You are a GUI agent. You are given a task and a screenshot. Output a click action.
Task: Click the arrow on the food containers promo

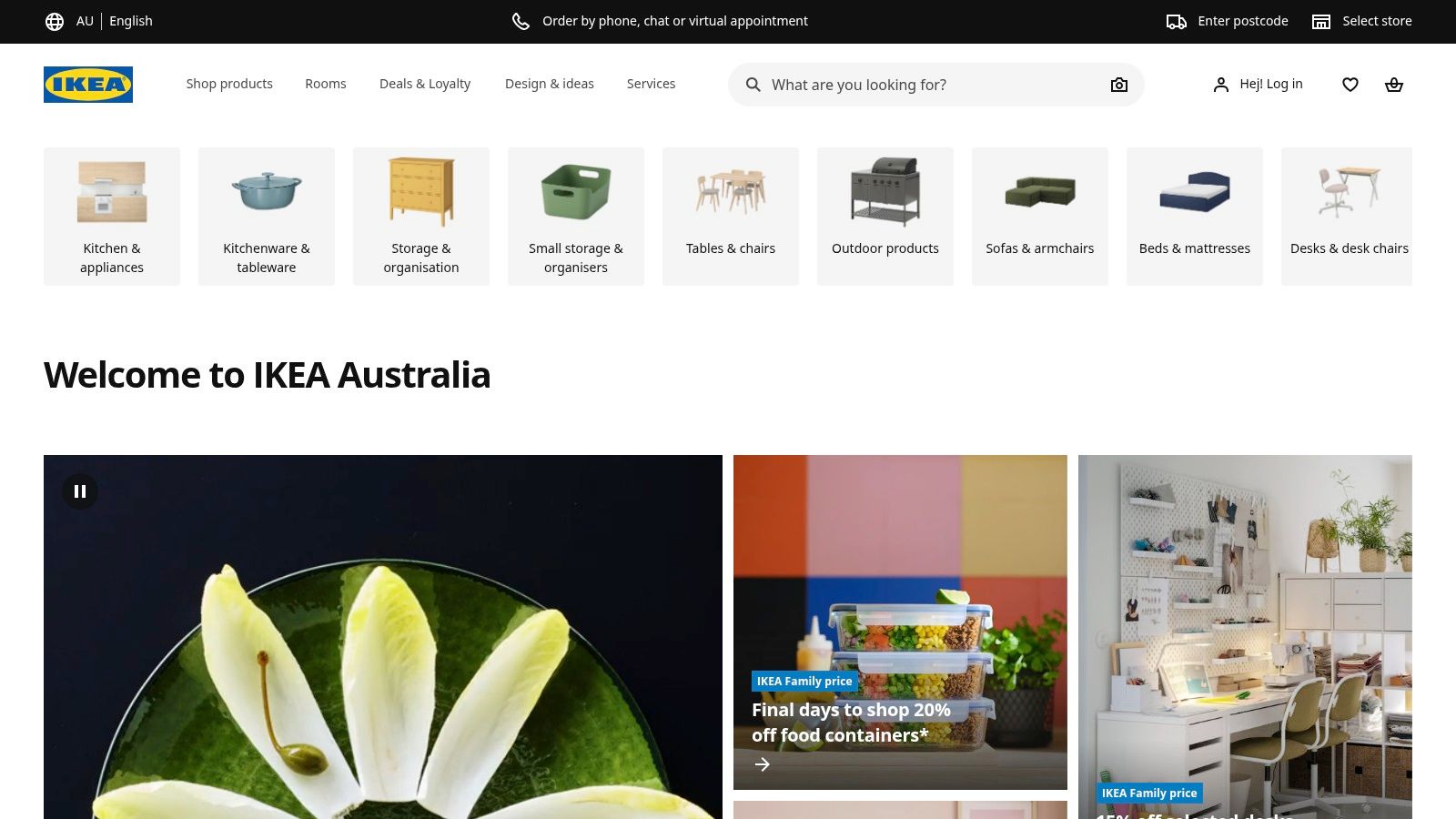763,764
